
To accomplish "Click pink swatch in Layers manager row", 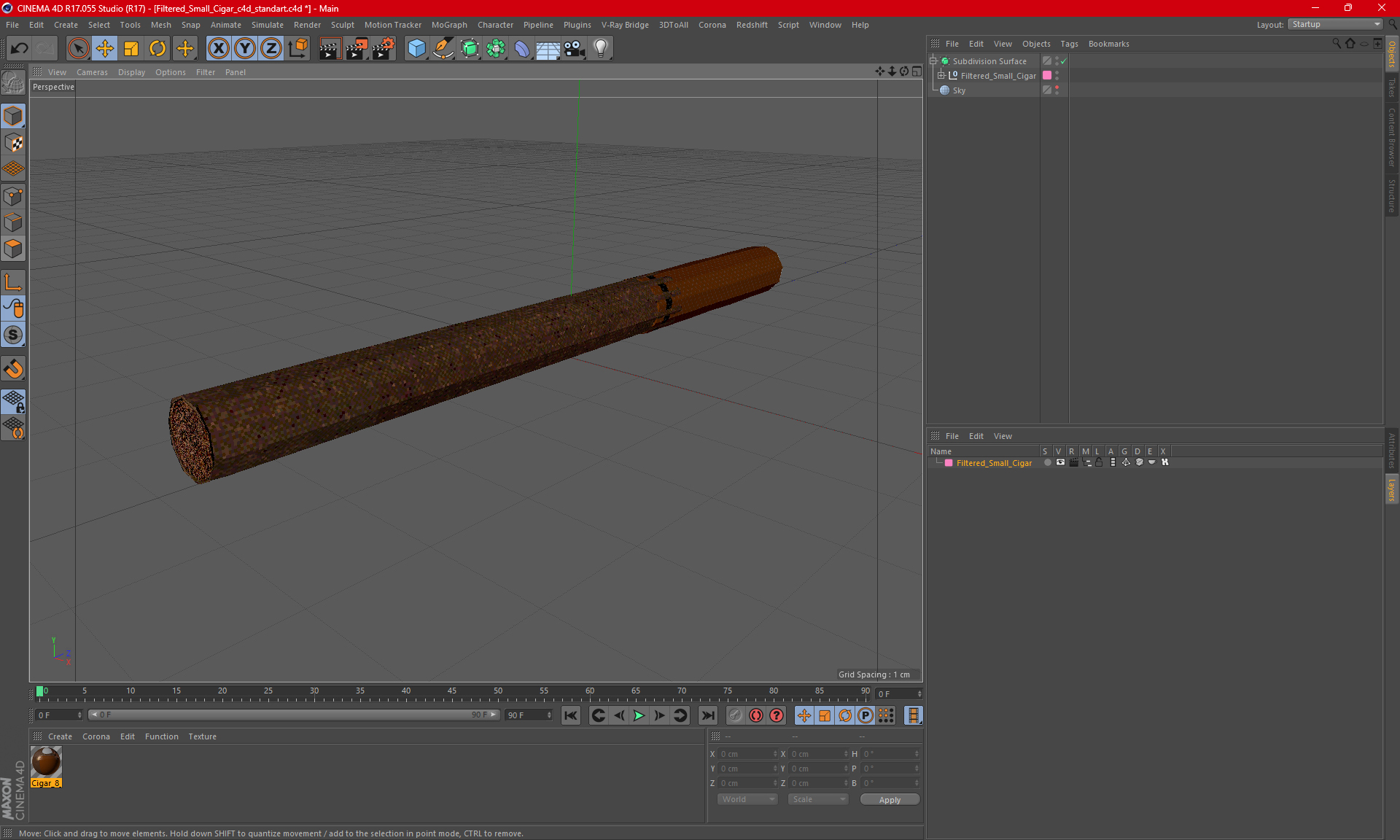I will (949, 463).
